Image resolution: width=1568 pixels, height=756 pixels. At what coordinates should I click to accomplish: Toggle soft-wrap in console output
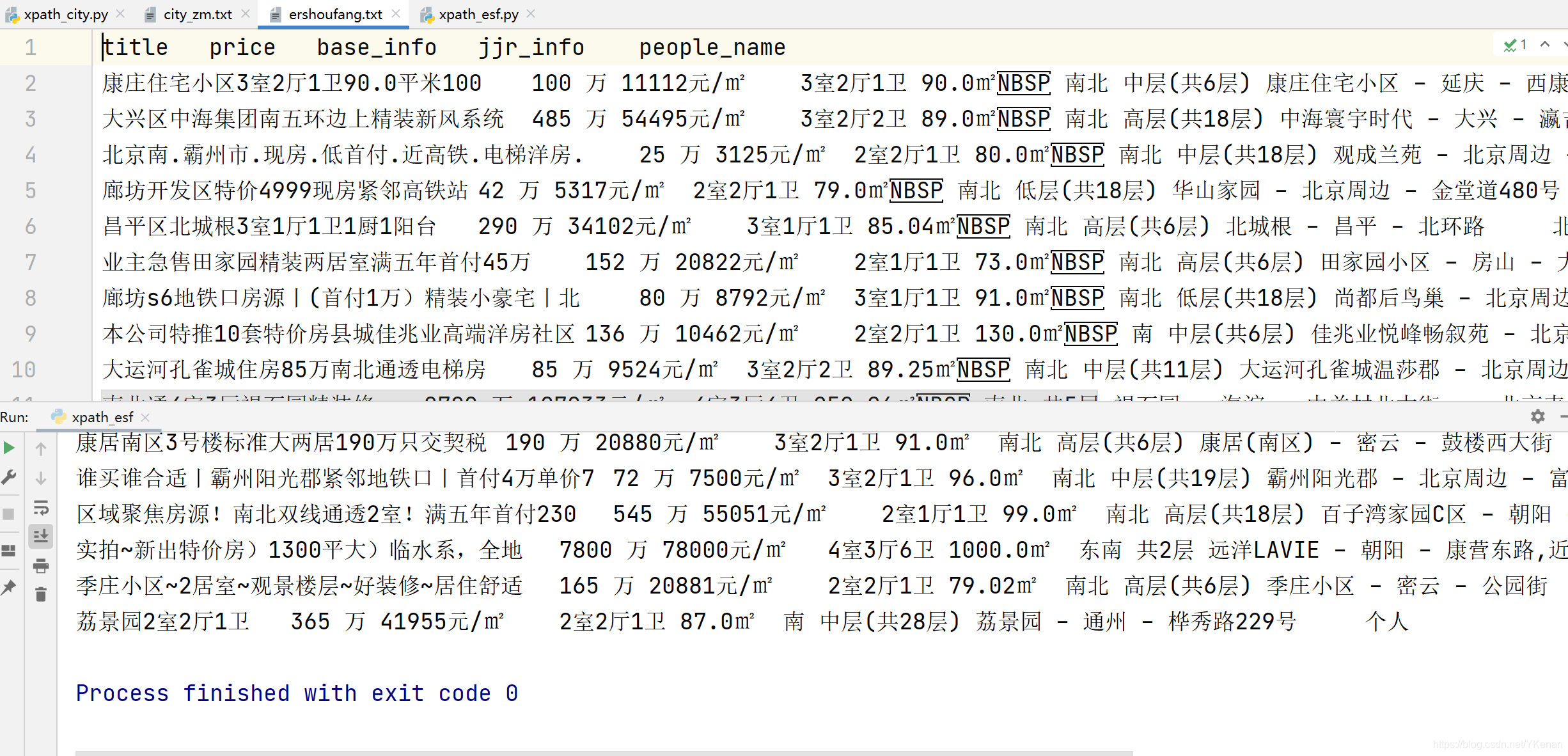[41, 508]
